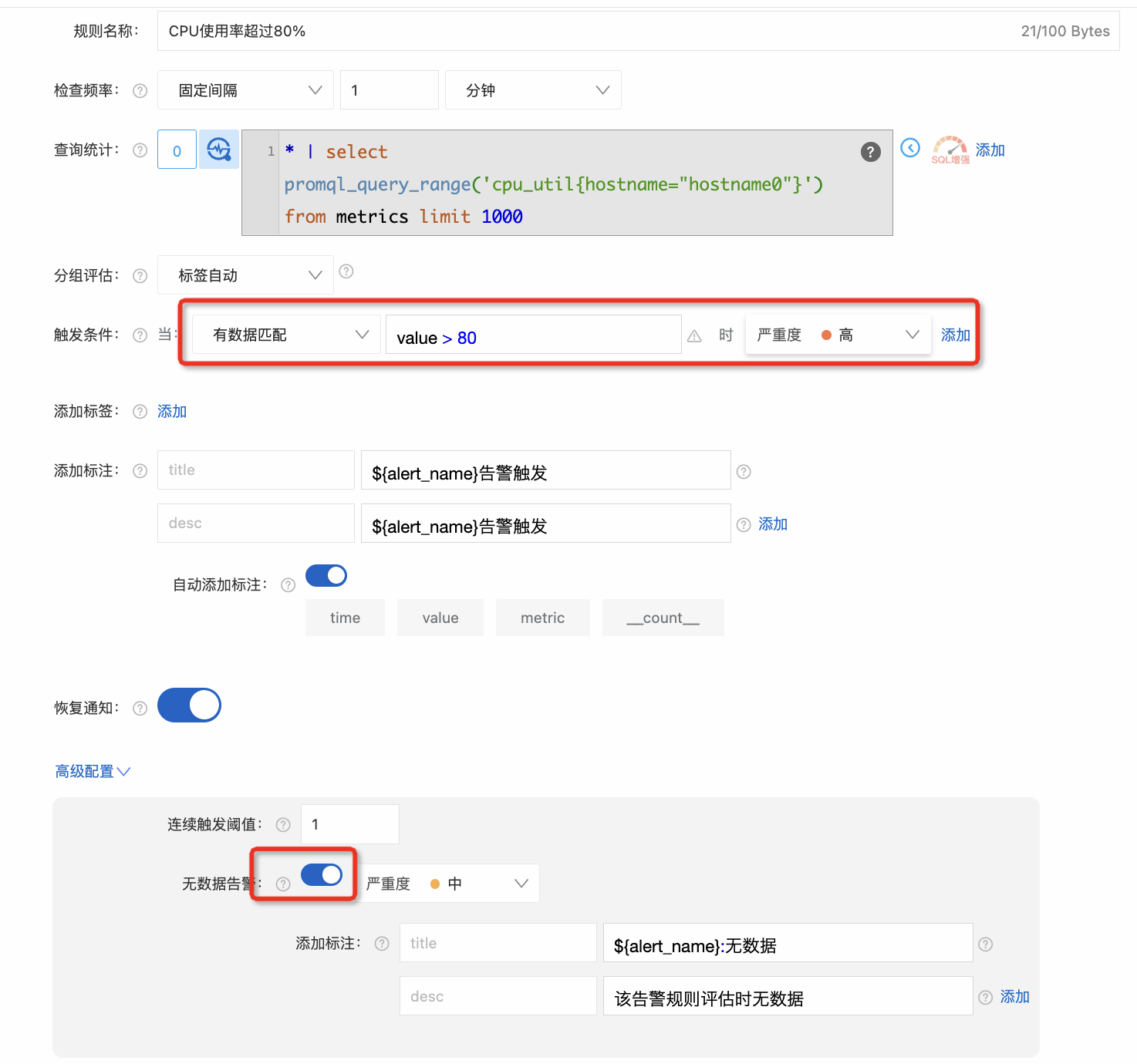Click the no-data desc key field
This screenshot has width=1137, height=1064.
(498, 996)
